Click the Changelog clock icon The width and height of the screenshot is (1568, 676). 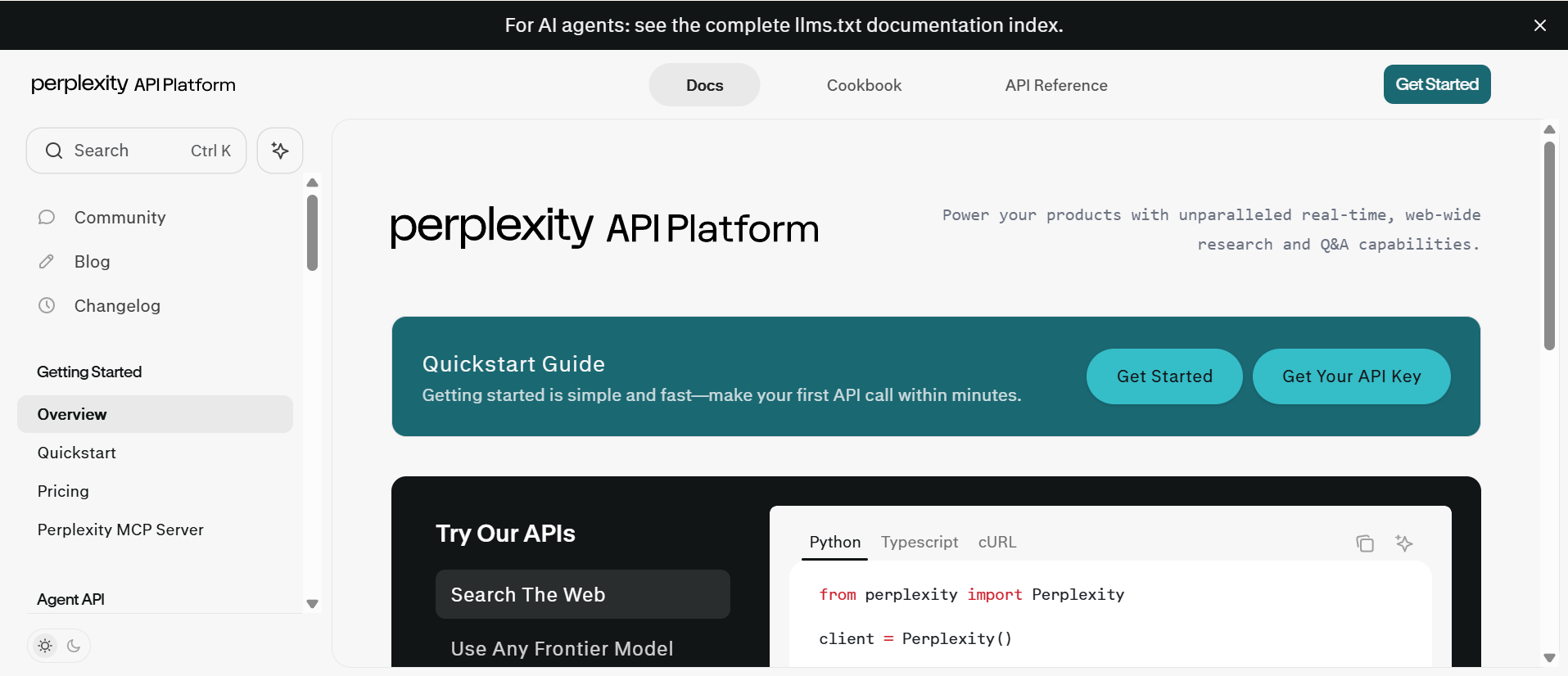(47, 305)
